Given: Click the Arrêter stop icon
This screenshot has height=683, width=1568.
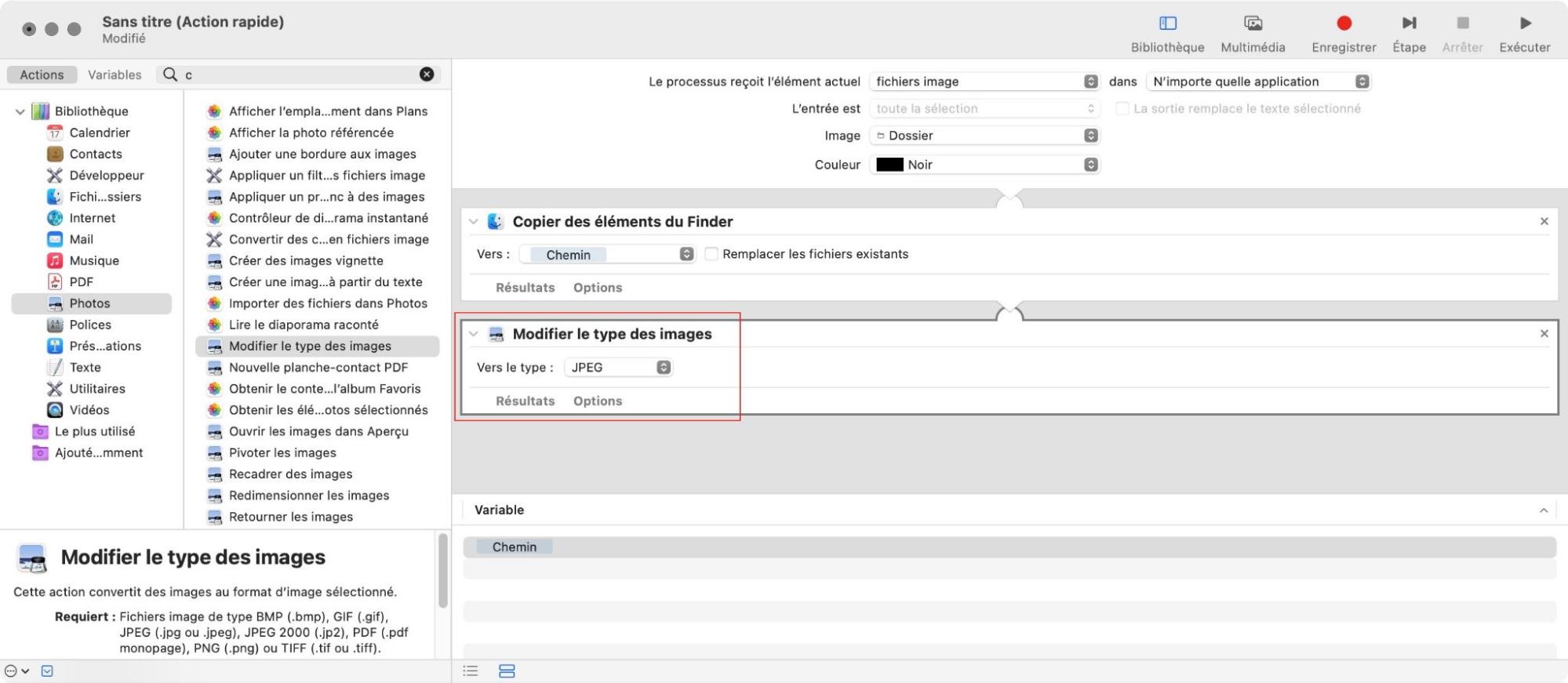Looking at the screenshot, I should click(x=1462, y=24).
